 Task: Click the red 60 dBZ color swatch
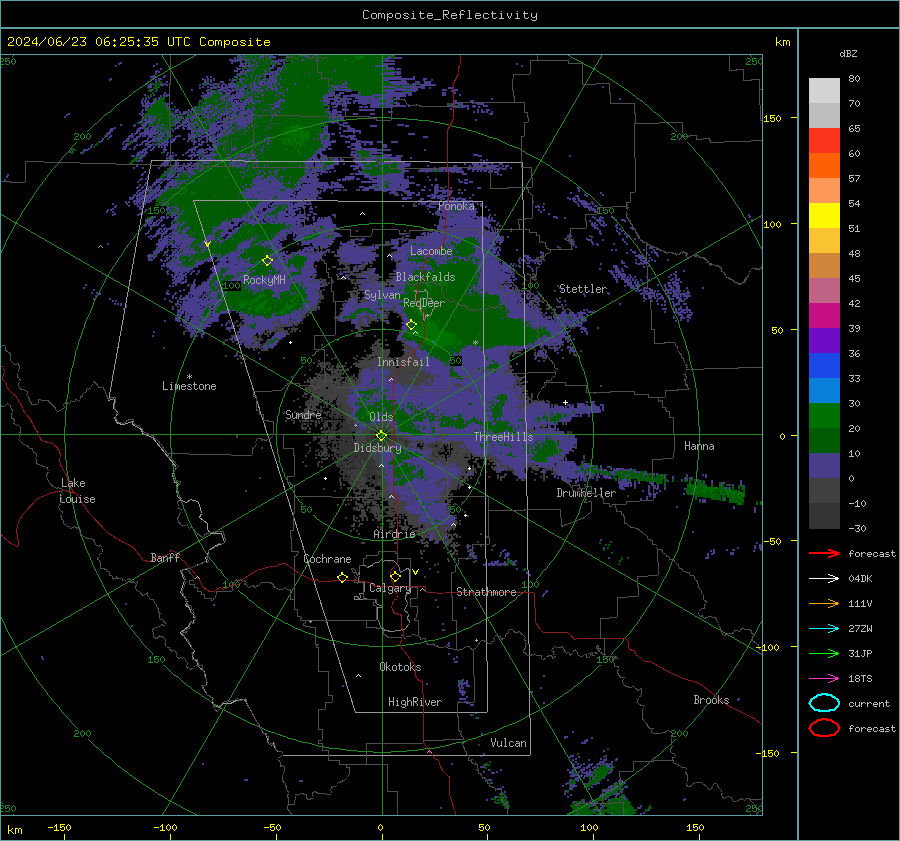(x=824, y=141)
